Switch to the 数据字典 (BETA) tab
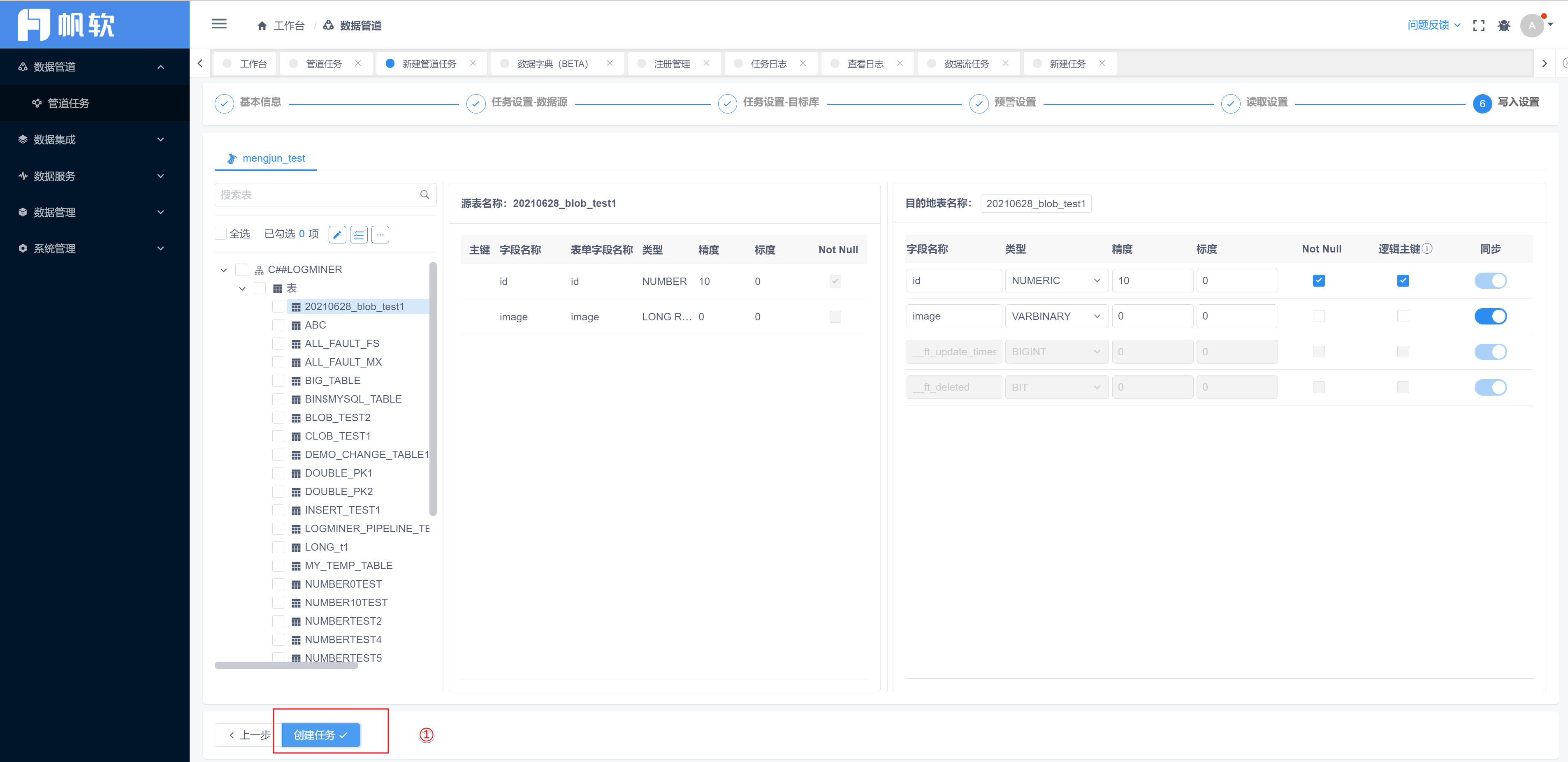 [x=552, y=64]
